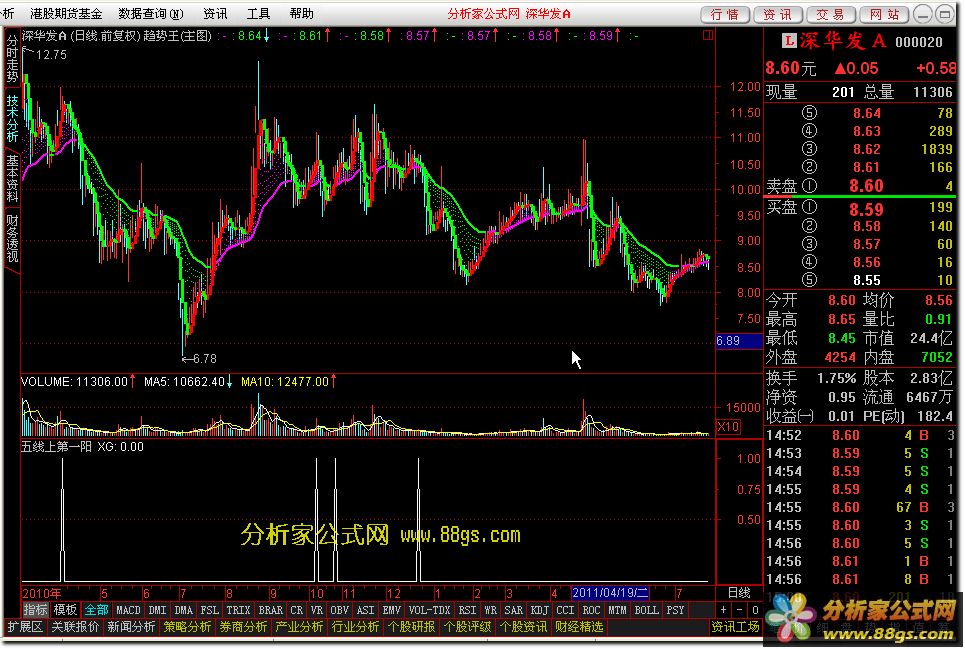965x649 pixels.
Task: Choose the FSL indicator
Action: (209, 610)
